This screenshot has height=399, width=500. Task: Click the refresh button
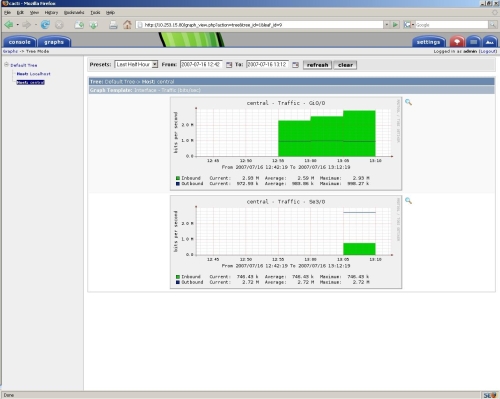[317, 65]
